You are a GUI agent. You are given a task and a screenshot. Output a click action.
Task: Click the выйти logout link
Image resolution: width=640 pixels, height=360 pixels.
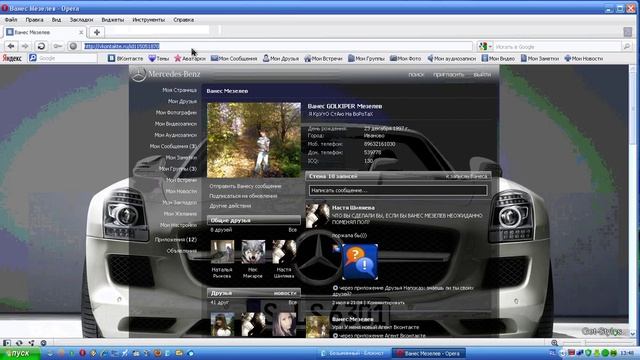pos(482,75)
